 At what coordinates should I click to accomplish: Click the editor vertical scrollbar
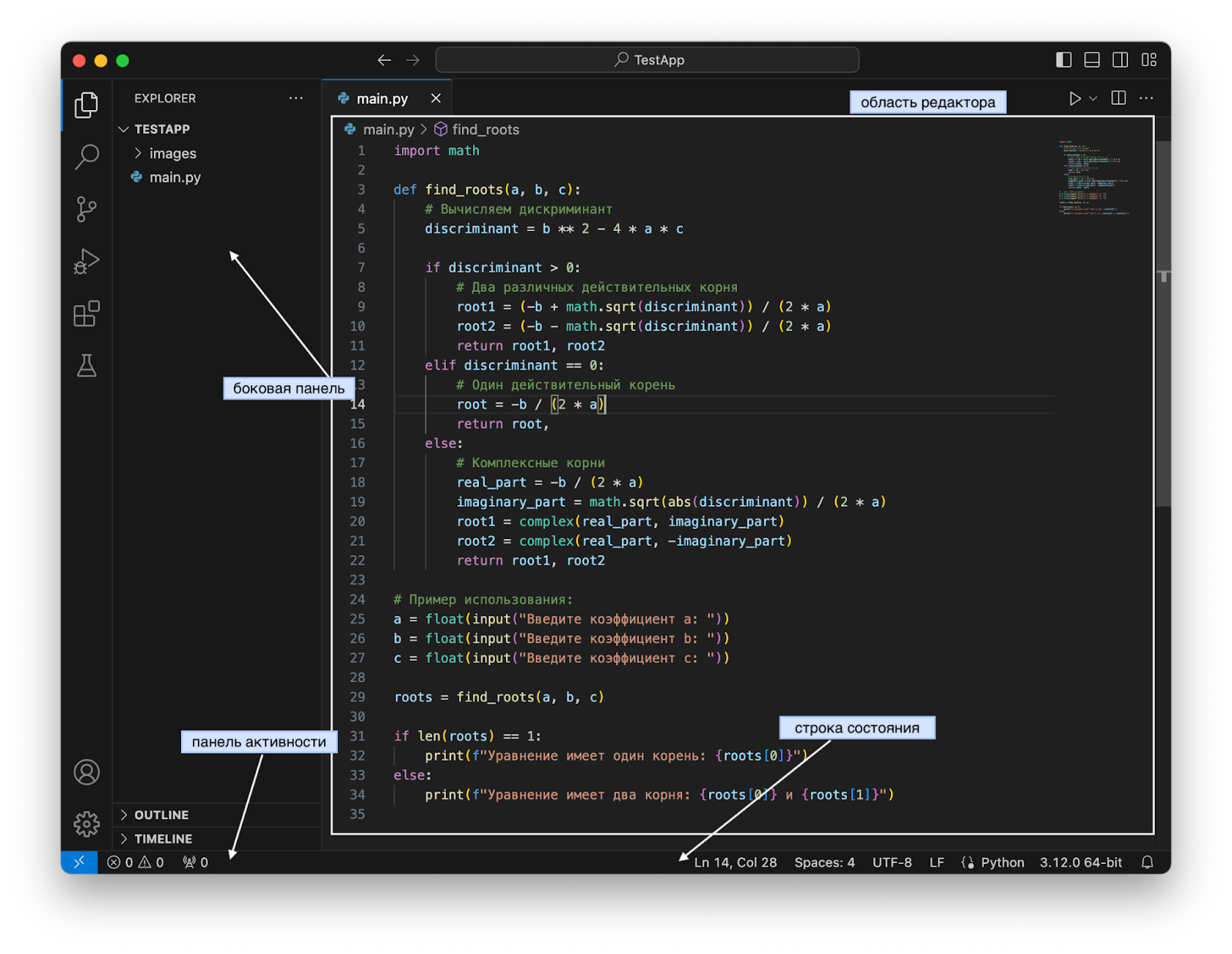pyautogui.click(x=1163, y=323)
